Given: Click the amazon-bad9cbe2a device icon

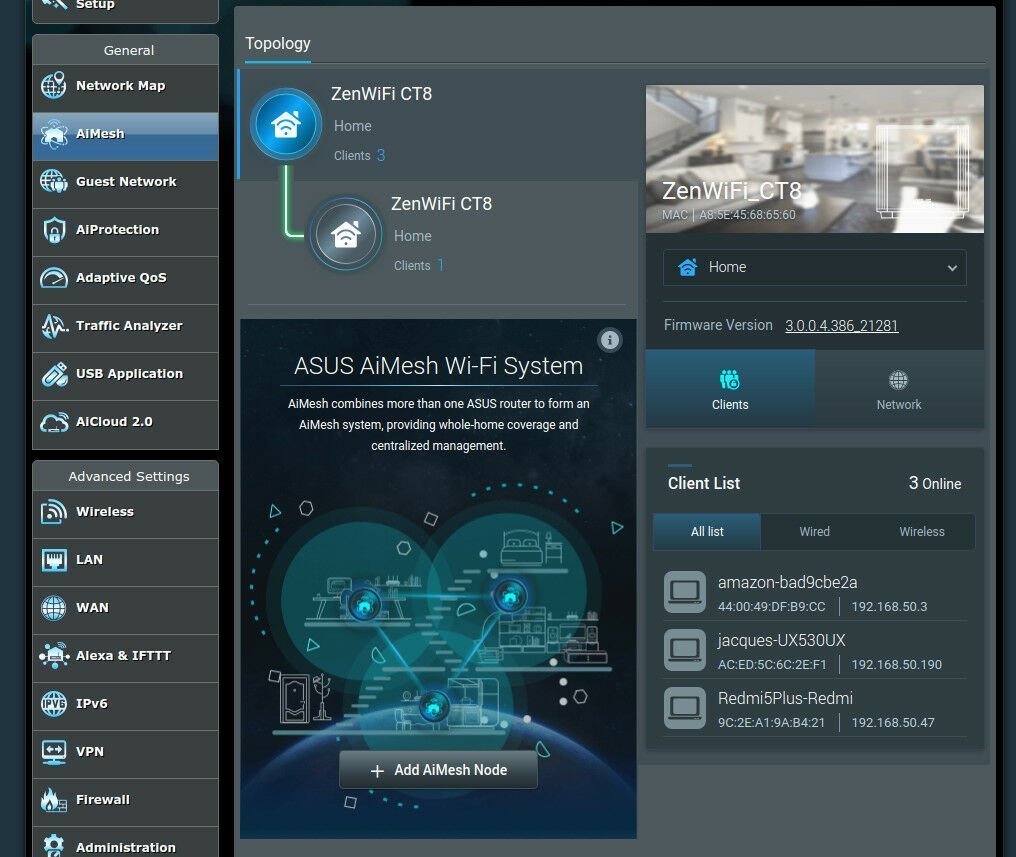Looking at the screenshot, I should click(685, 592).
